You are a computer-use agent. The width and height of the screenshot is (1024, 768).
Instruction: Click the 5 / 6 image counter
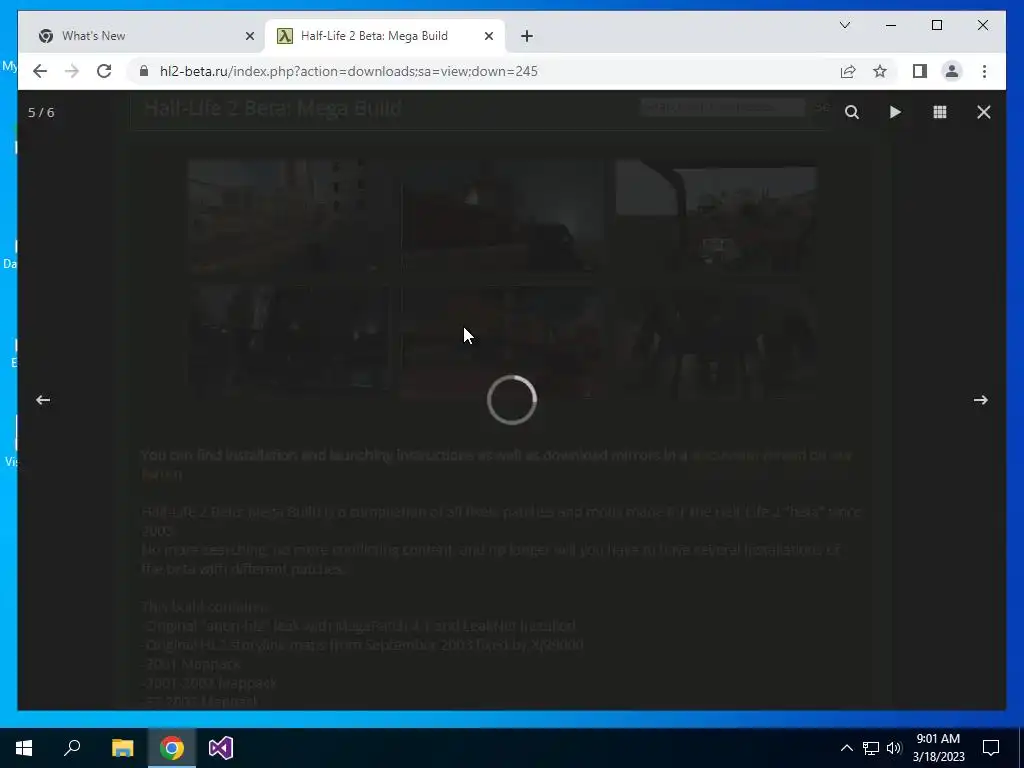41,112
